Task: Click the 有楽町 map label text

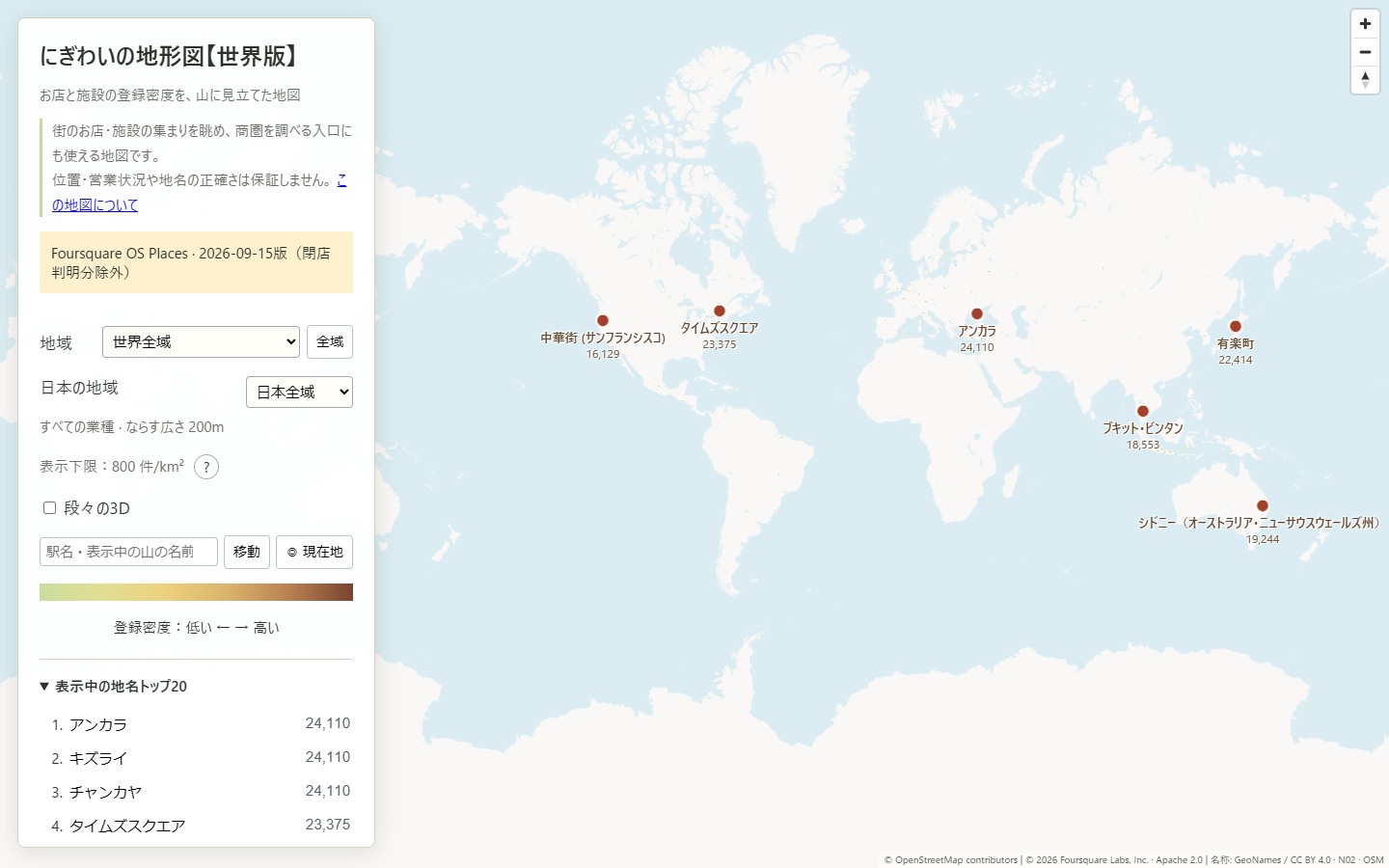Action: (1236, 343)
